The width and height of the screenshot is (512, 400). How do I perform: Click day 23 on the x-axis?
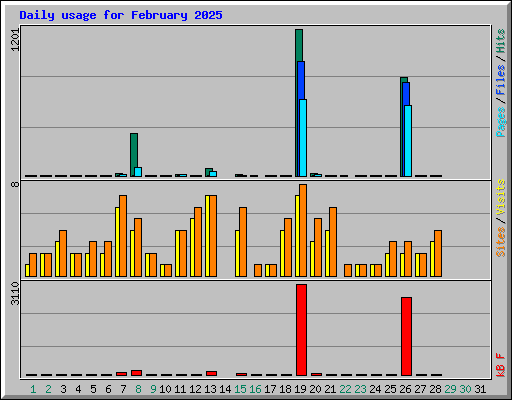360,389
